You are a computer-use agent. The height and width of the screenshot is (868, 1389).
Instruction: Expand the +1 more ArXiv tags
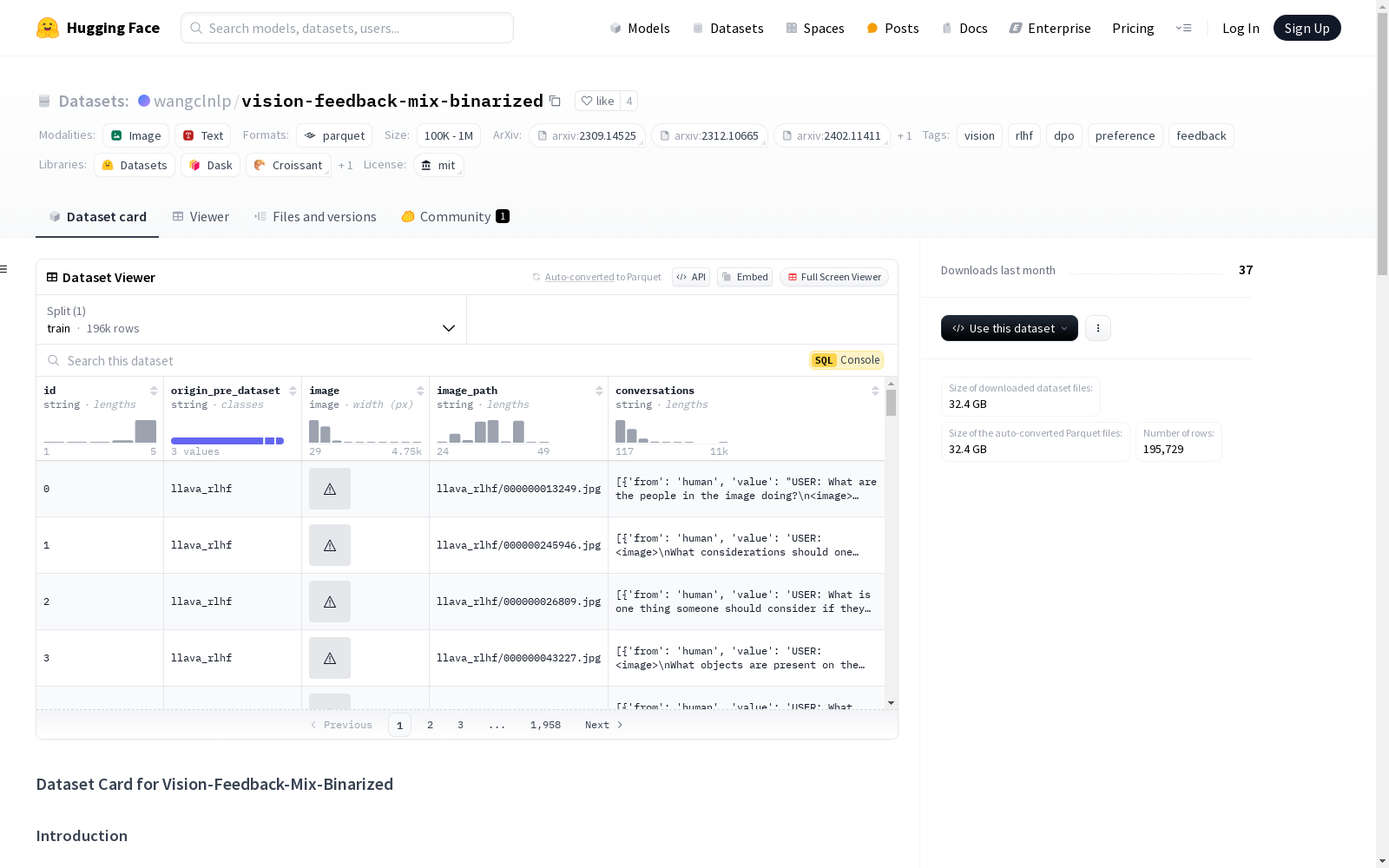(x=905, y=135)
